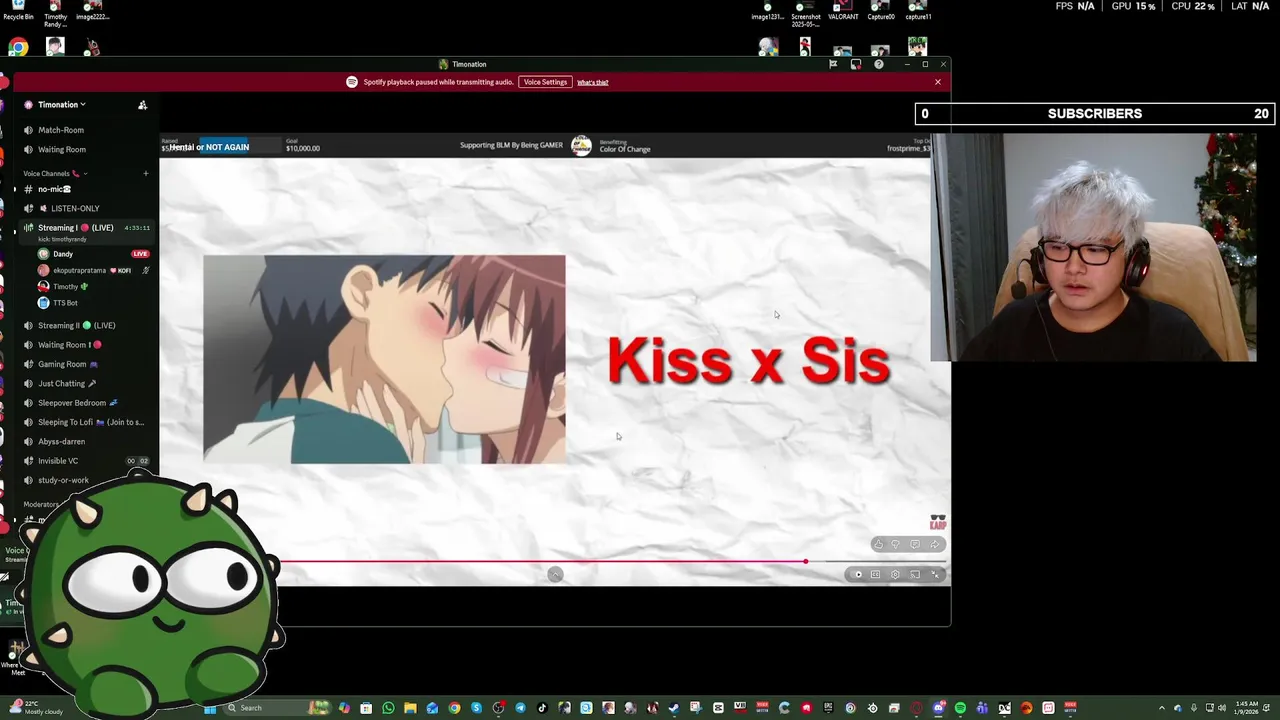
Task: Open Capture00 desktop file
Action: tap(881, 10)
